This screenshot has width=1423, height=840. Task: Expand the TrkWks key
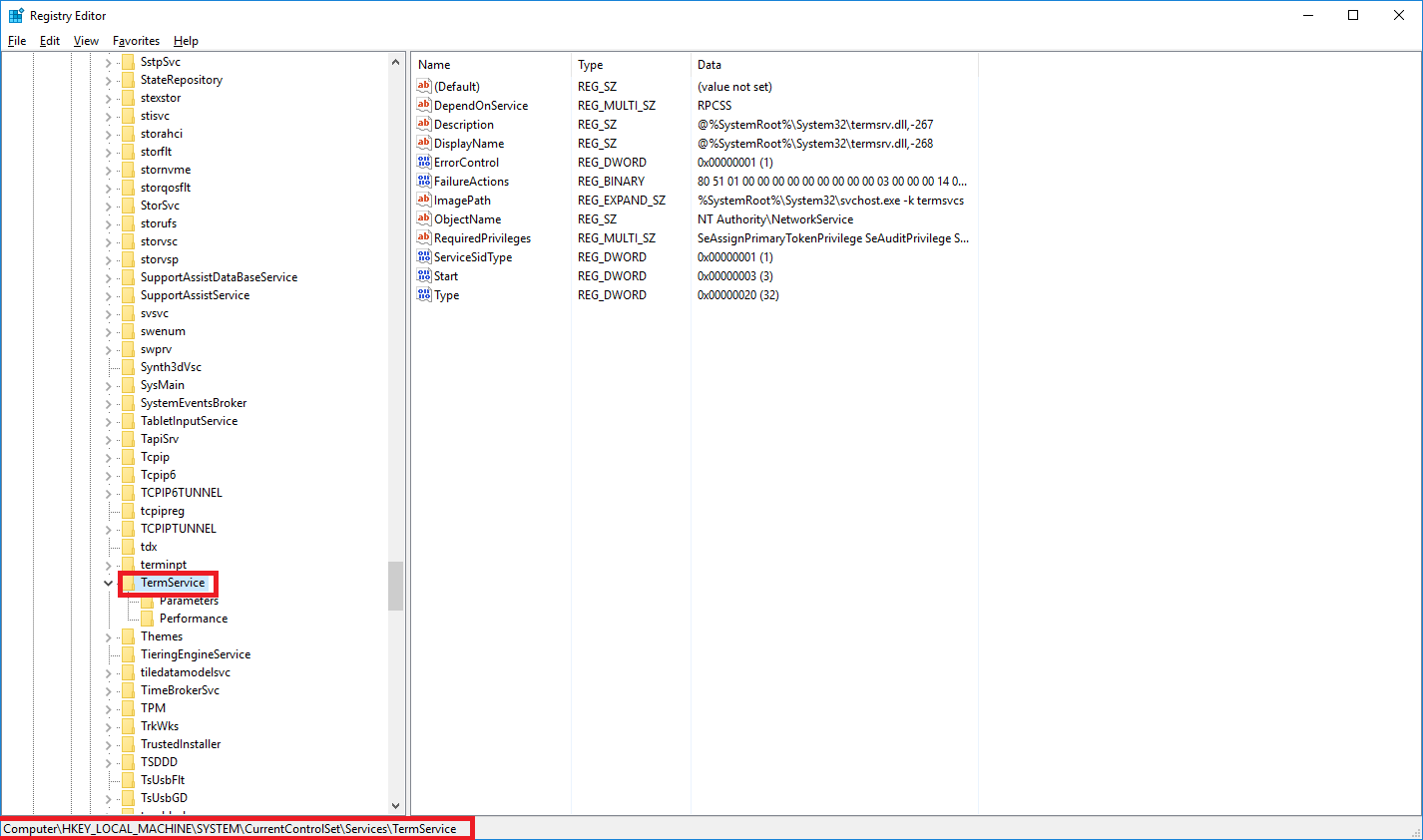pos(108,726)
